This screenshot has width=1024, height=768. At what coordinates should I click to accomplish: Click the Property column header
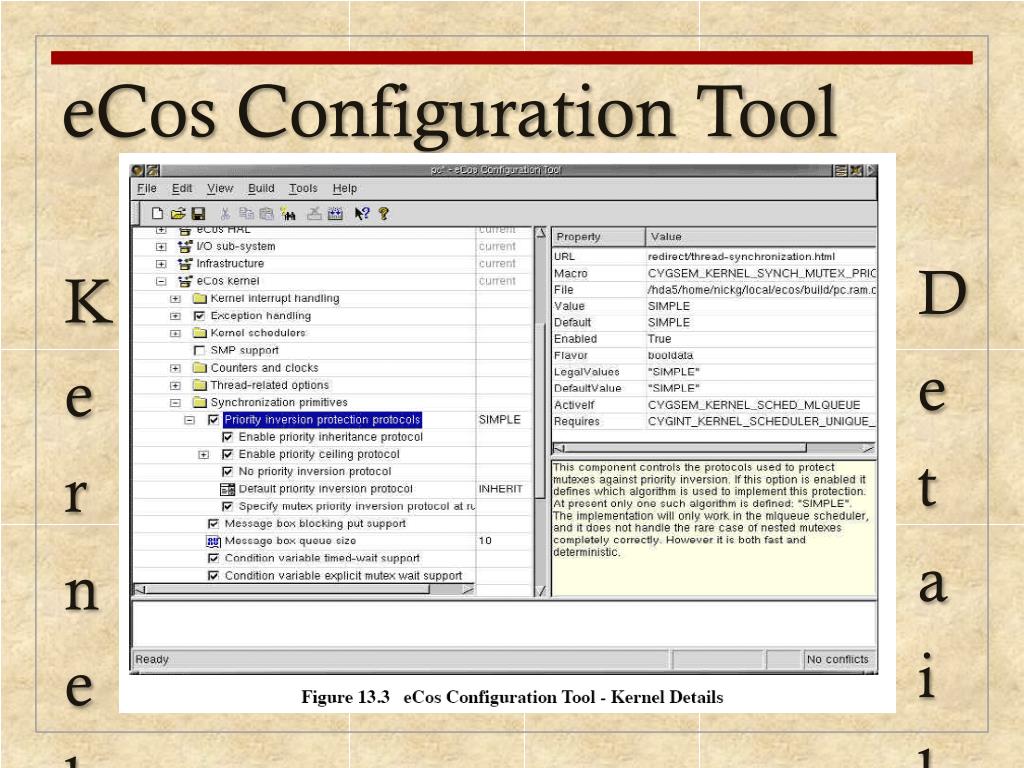pos(599,237)
